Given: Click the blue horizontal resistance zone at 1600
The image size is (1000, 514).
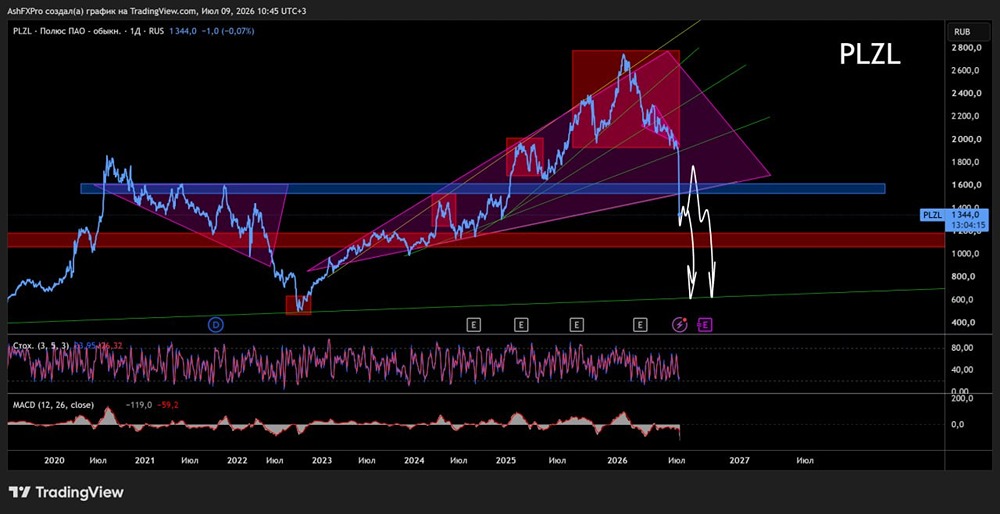Looking at the screenshot, I should coord(482,189).
